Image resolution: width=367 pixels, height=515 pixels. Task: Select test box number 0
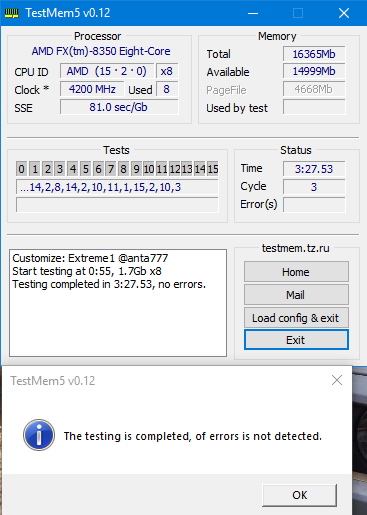pos(21,169)
